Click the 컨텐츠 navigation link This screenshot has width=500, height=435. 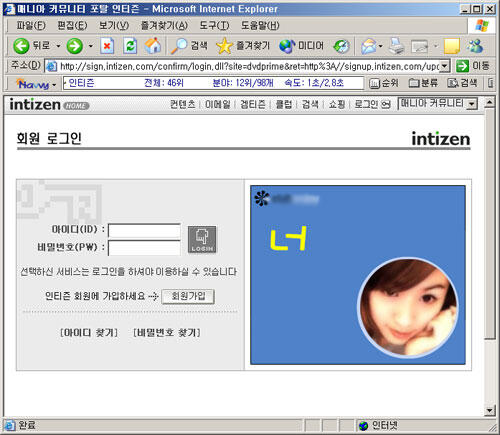[183, 104]
